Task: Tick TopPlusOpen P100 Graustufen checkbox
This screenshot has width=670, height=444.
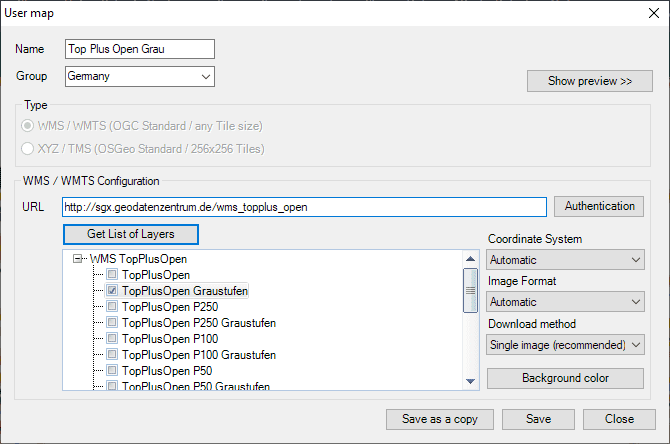Action: [x=112, y=354]
